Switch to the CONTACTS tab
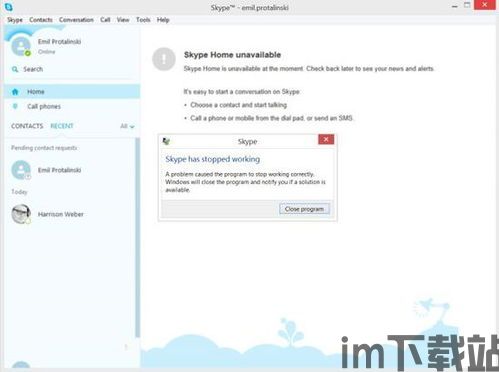499x372 pixels. [27, 126]
